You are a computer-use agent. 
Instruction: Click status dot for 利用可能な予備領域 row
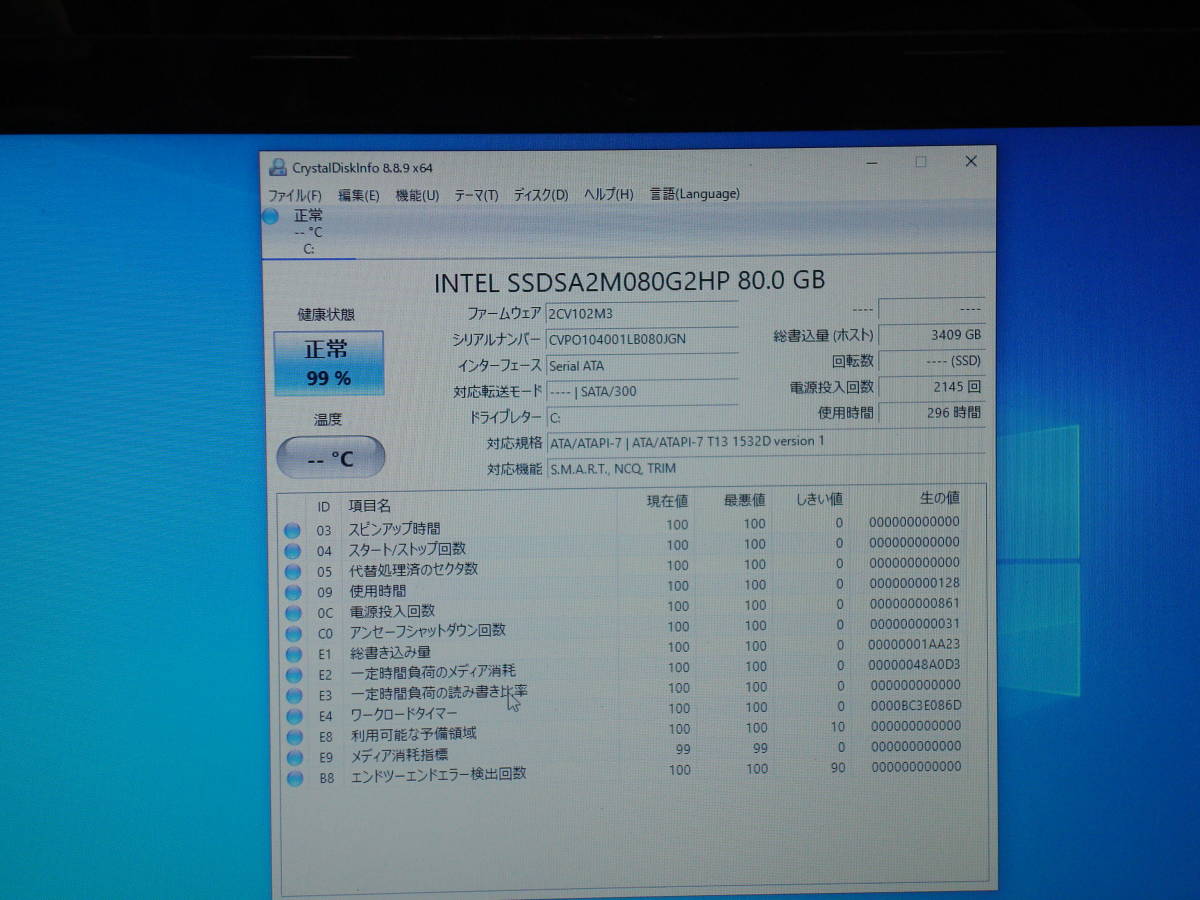293,737
